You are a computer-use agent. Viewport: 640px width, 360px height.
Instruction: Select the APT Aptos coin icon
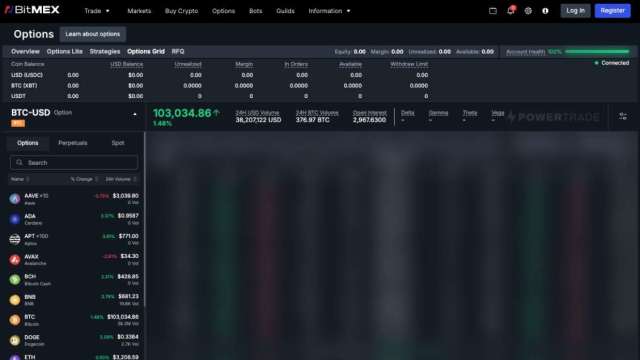(x=15, y=239)
